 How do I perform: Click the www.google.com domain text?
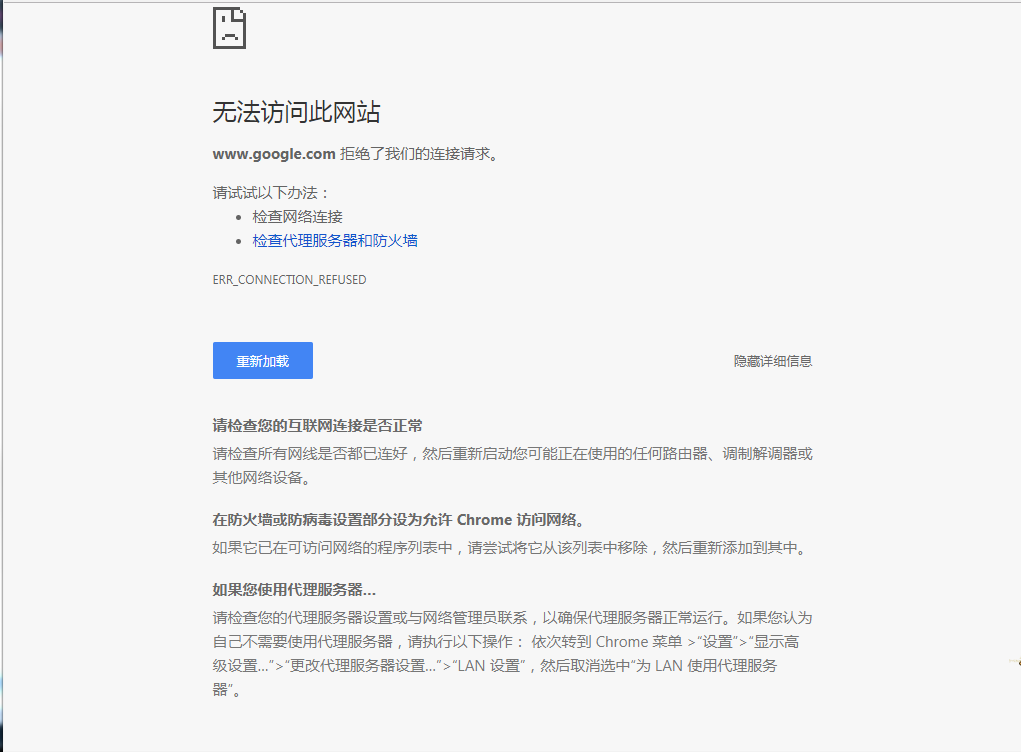tap(273, 154)
